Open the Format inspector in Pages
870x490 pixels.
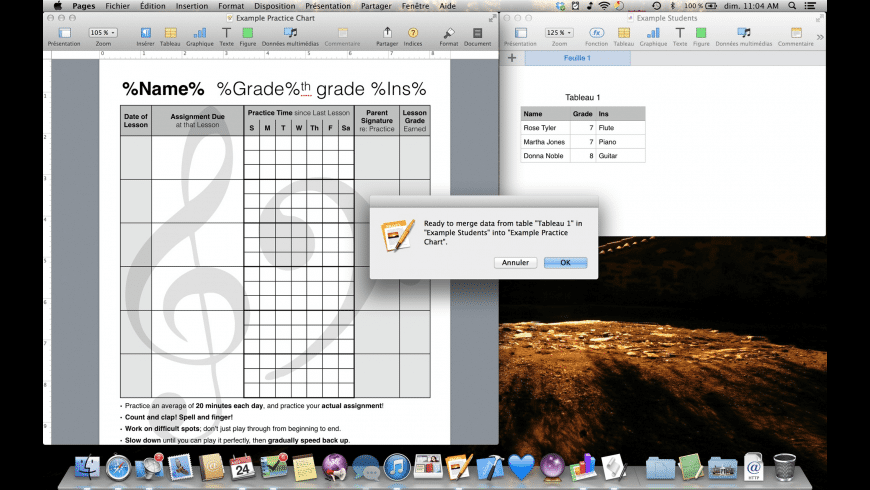coord(449,34)
